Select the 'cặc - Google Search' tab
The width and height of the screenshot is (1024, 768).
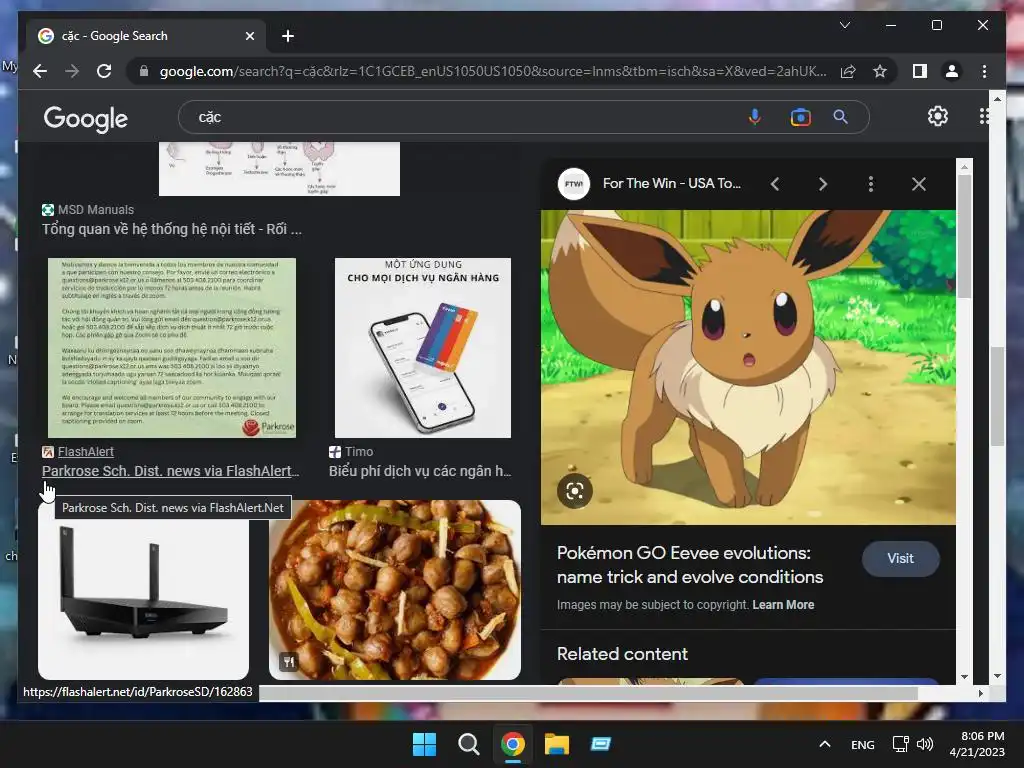pos(146,36)
